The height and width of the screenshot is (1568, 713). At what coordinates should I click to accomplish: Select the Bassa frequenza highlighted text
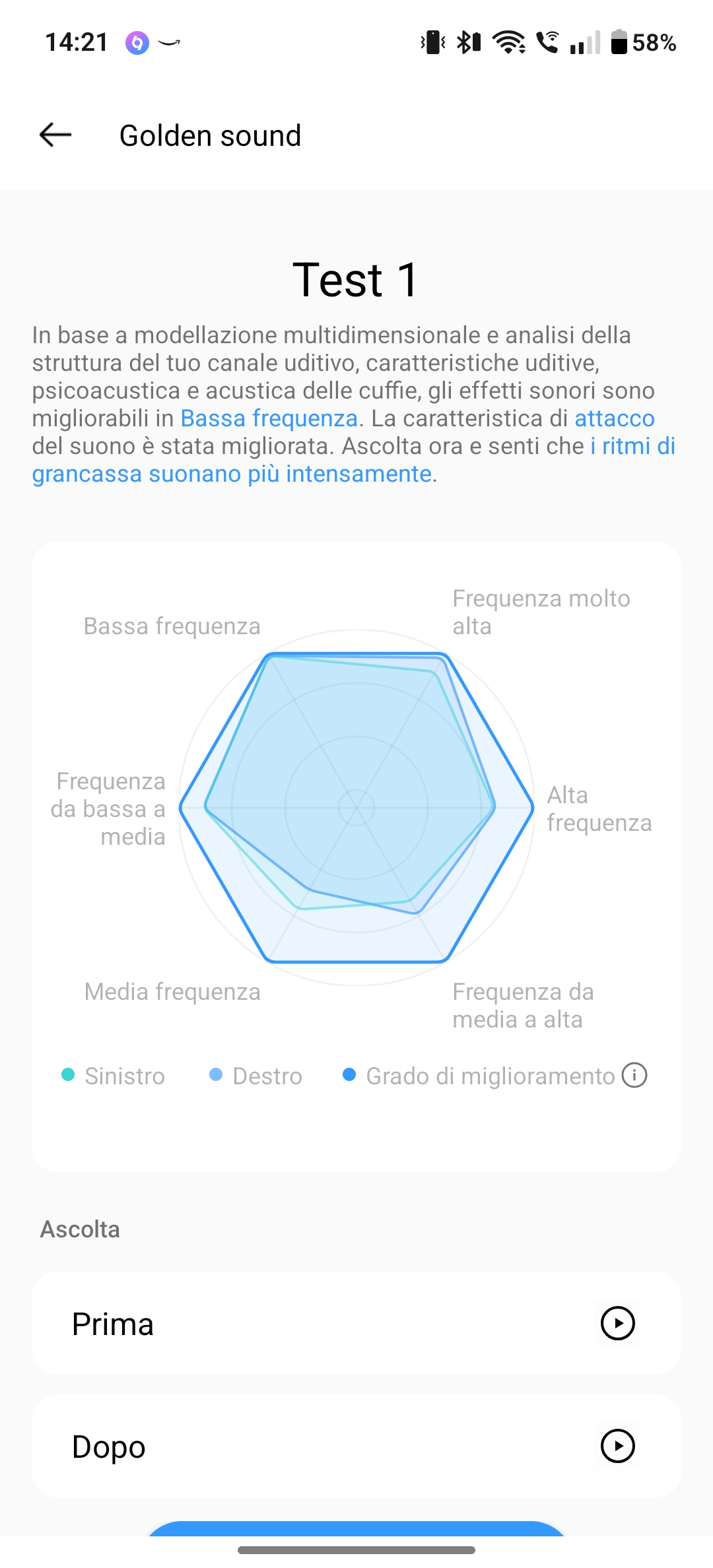point(269,418)
